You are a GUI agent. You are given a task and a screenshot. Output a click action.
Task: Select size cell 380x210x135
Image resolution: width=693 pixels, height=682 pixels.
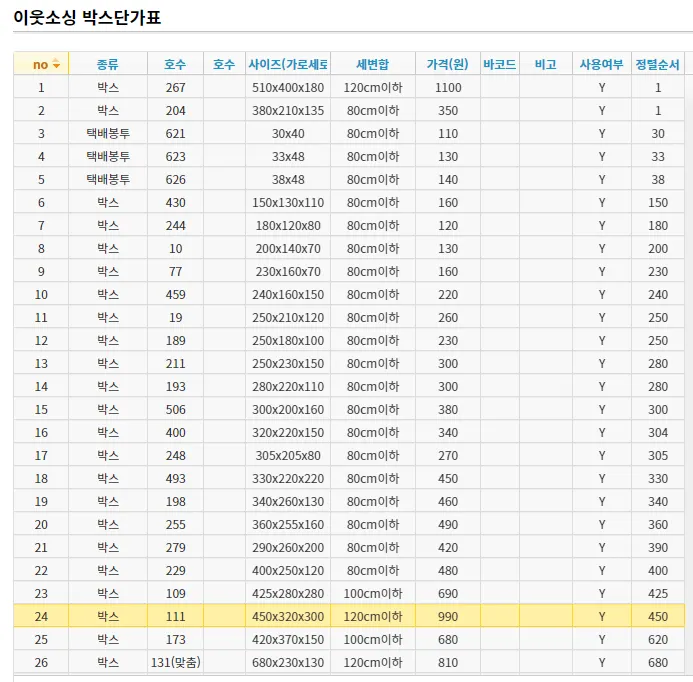[288, 110]
